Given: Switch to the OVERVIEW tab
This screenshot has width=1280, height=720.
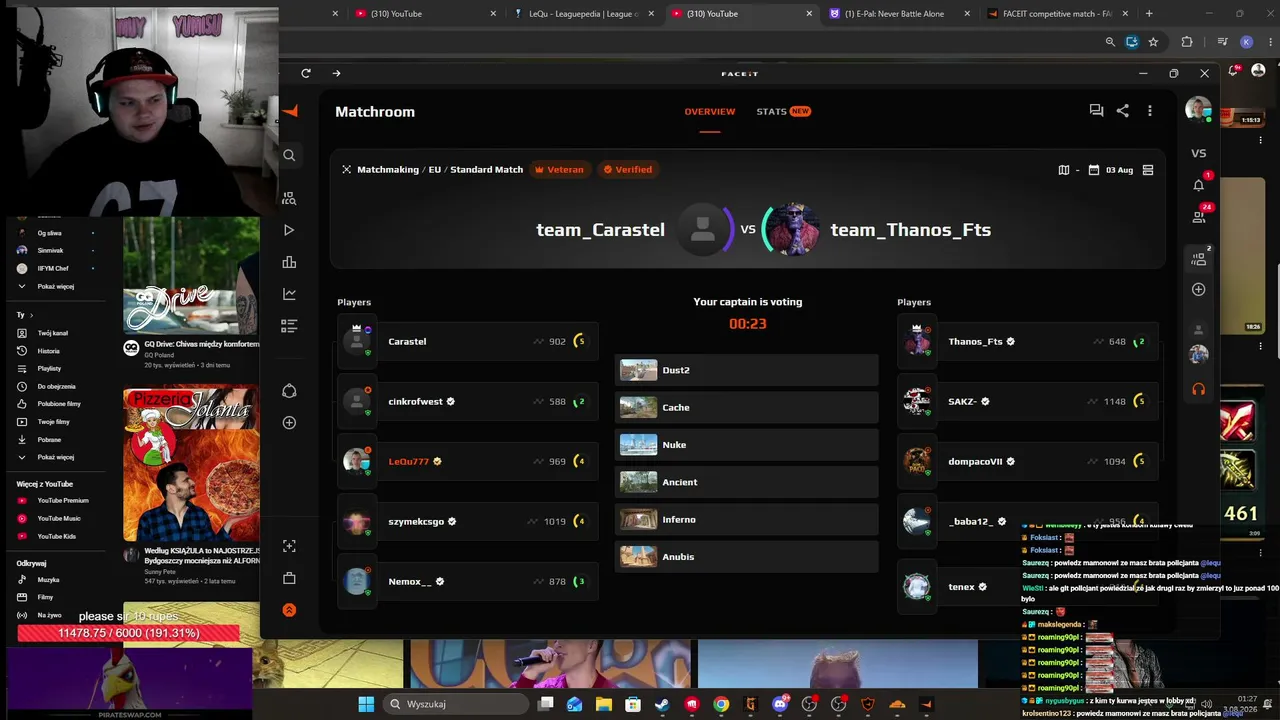Looking at the screenshot, I should click(710, 111).
